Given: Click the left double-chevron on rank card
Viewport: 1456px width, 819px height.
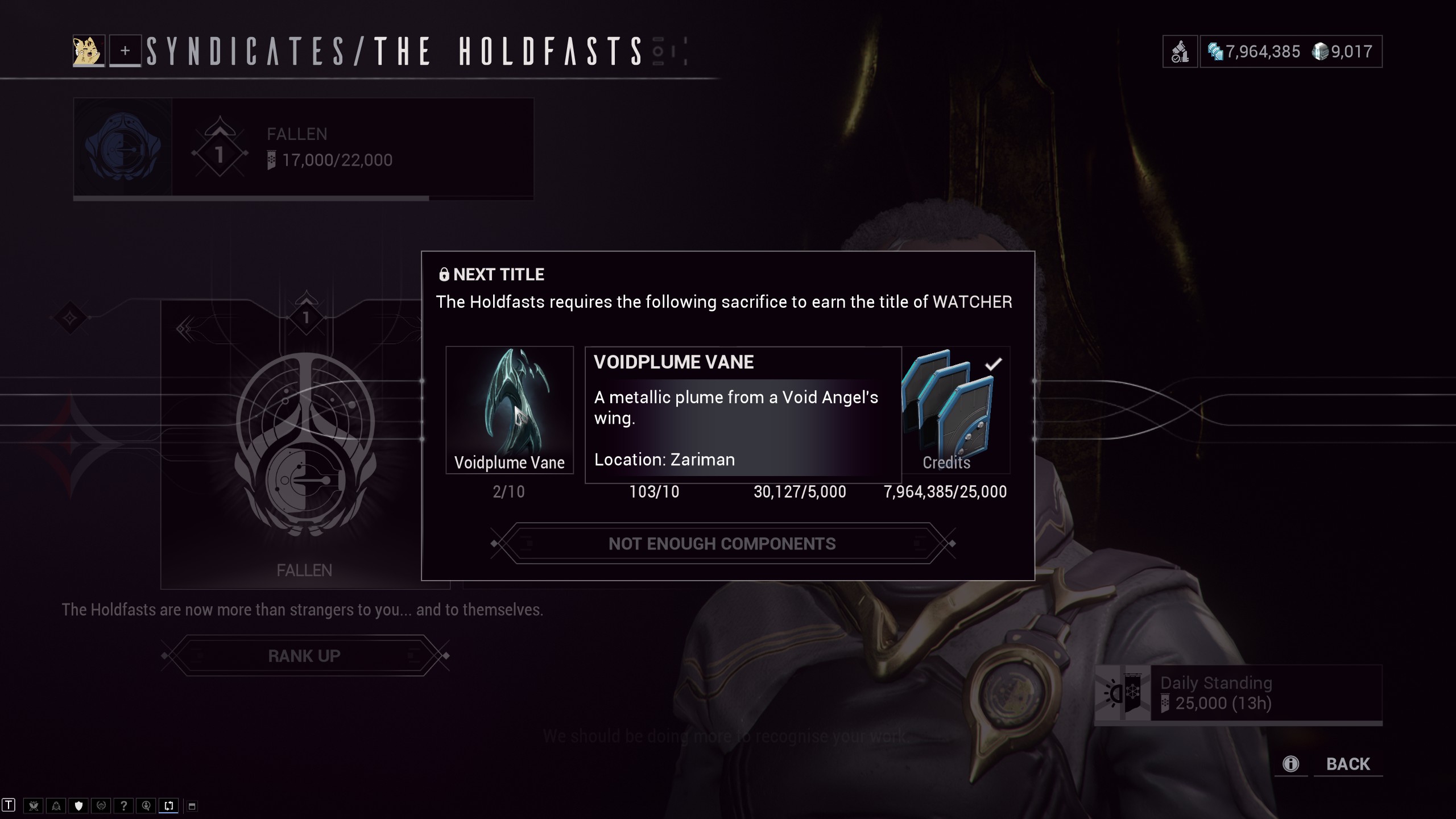Looking at the screenshot, I should point(184,328).
